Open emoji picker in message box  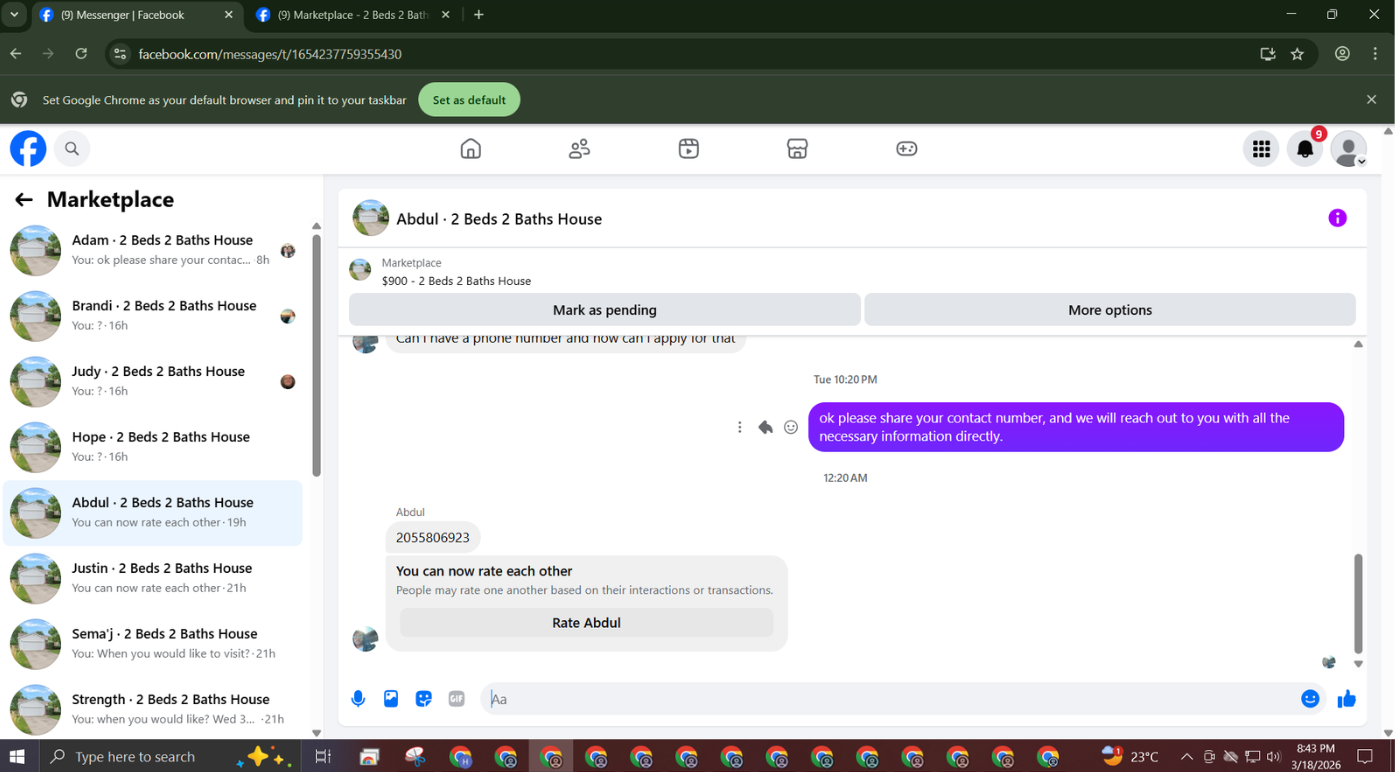click(1310, 699)
